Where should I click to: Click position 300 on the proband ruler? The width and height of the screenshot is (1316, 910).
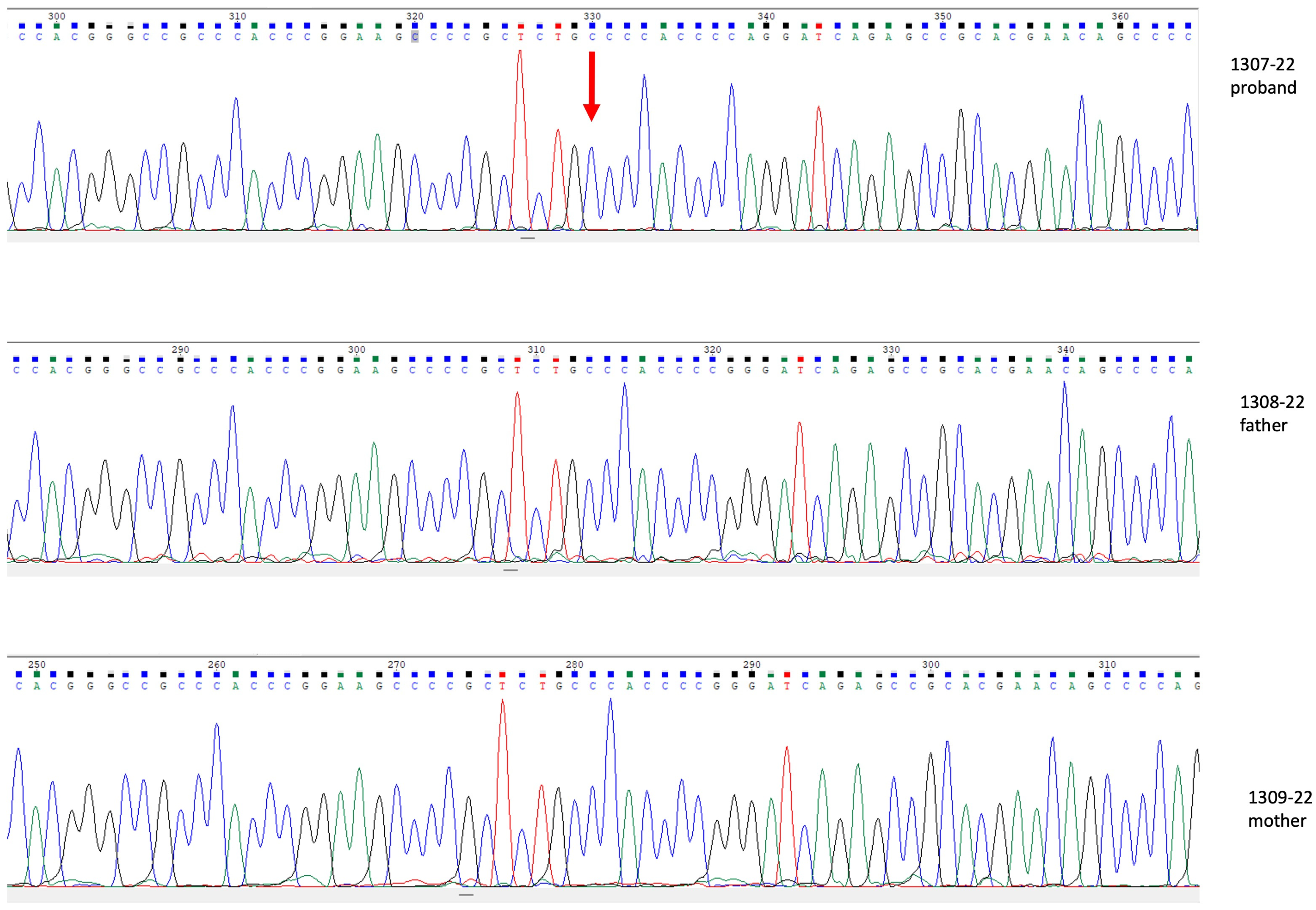[x=57, y=16]
